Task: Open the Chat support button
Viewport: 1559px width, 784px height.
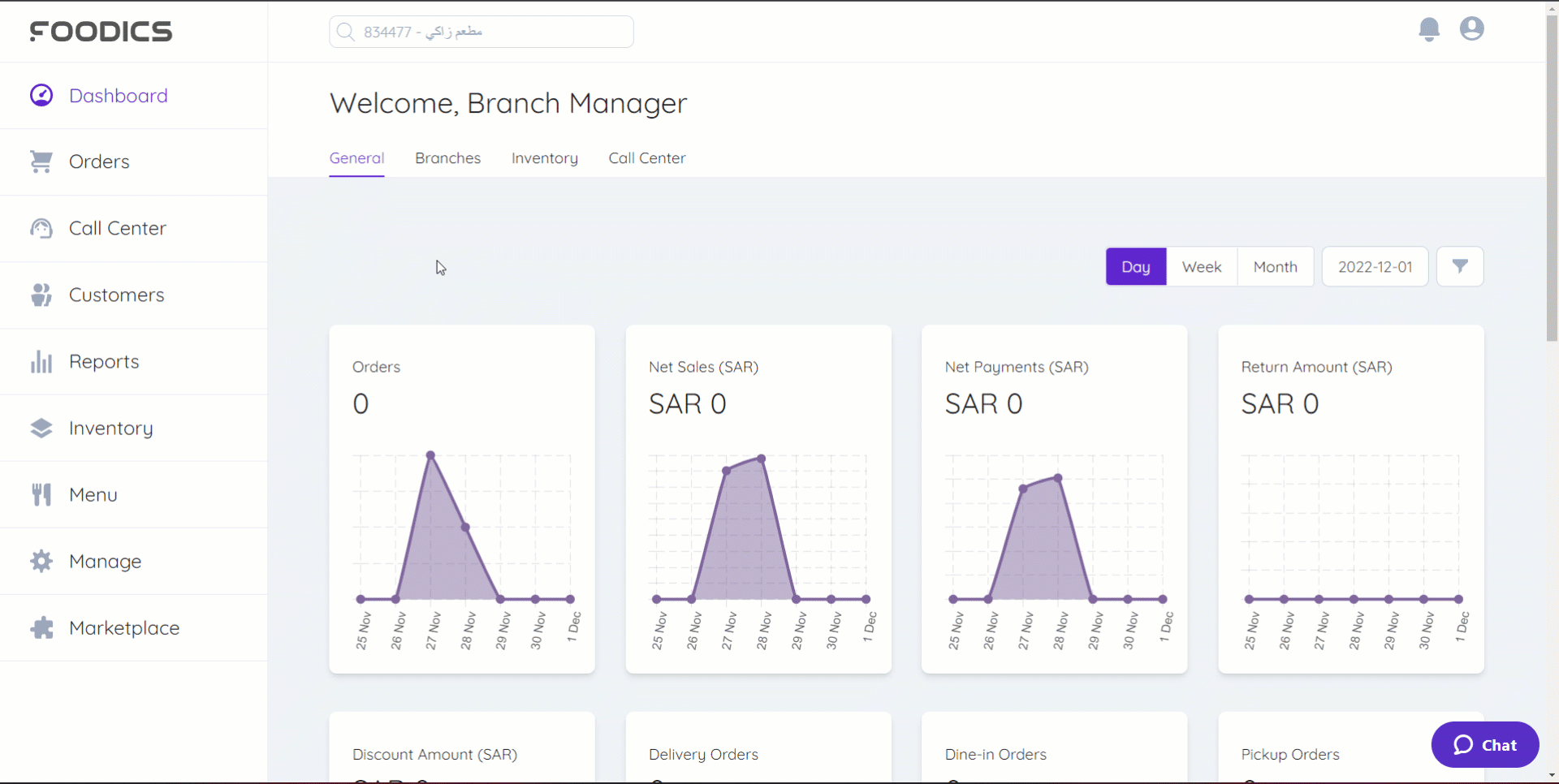Action: pos(1484,745)
